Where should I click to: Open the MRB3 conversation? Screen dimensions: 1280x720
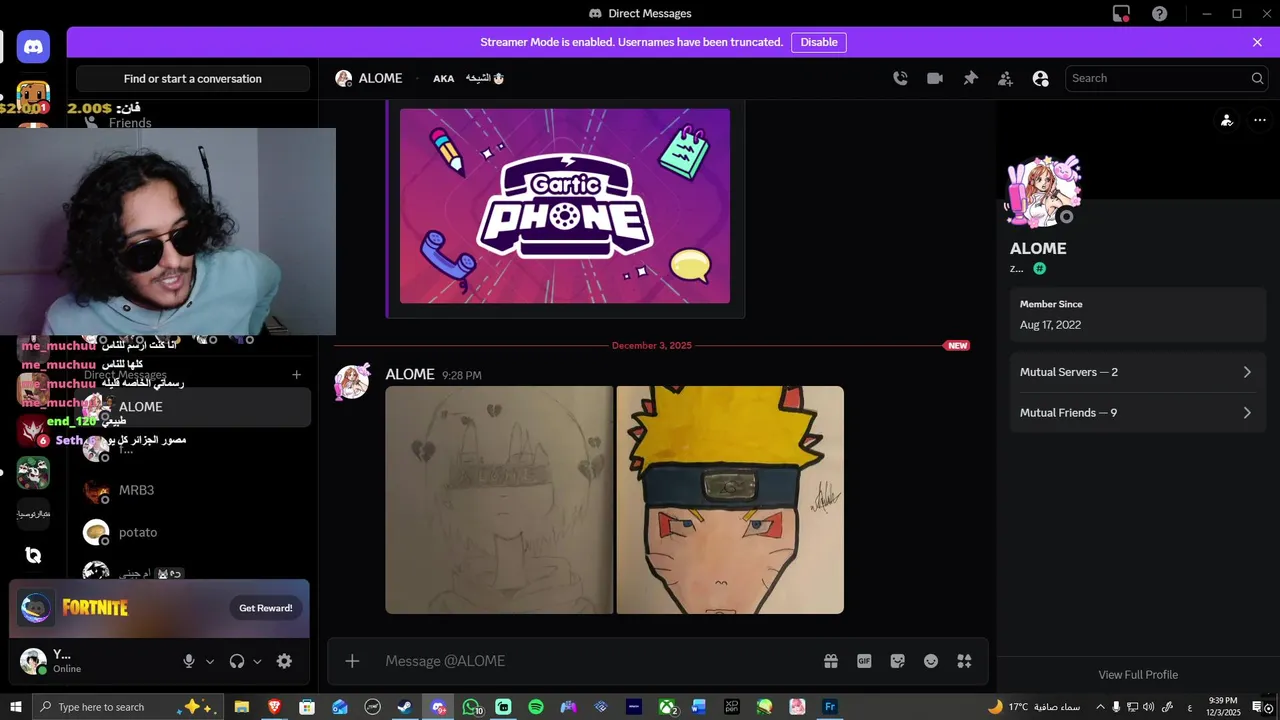tap(194, 490)
